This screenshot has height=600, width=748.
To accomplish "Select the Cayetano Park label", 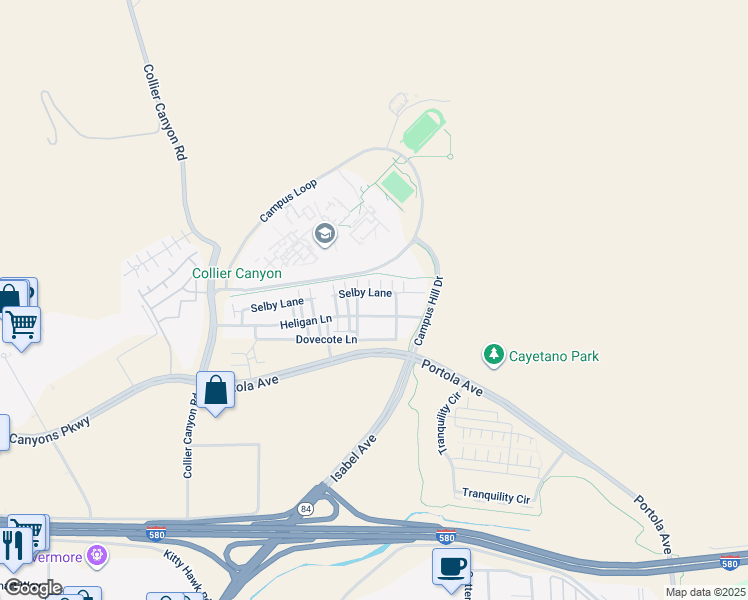I will pyautogui.click(x=553, y=356).
